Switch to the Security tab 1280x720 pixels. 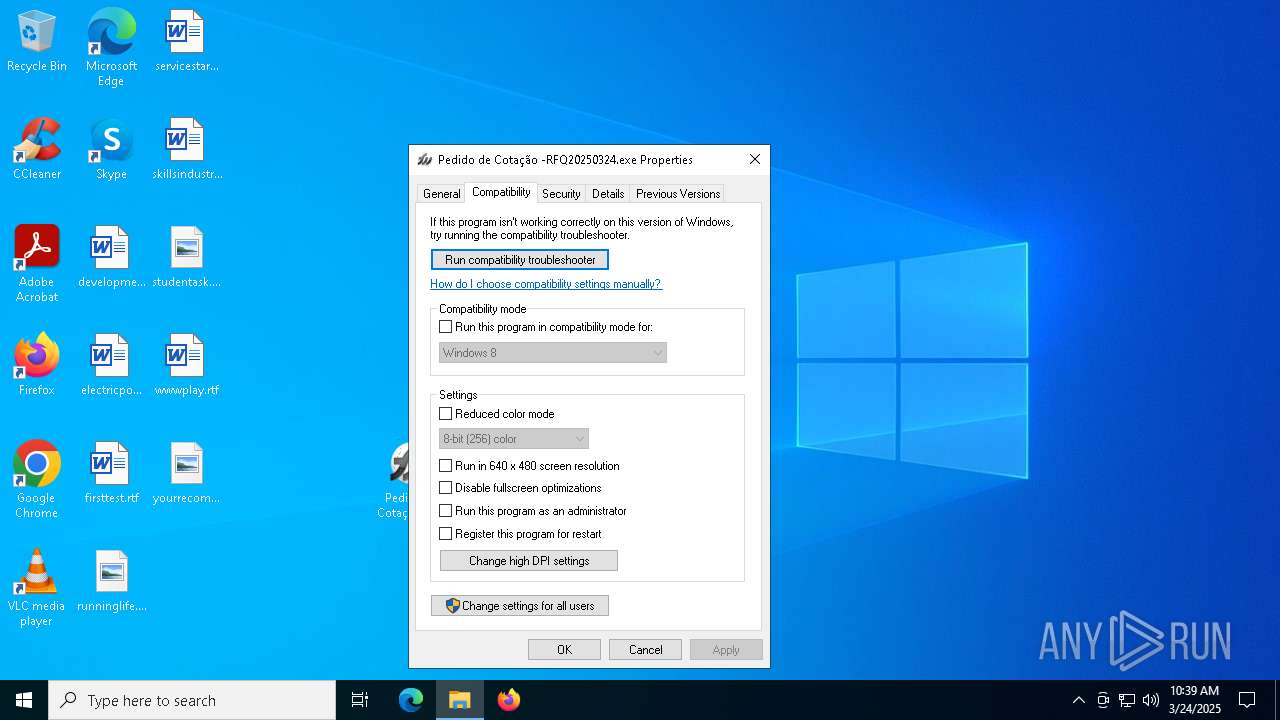point(561,194)
